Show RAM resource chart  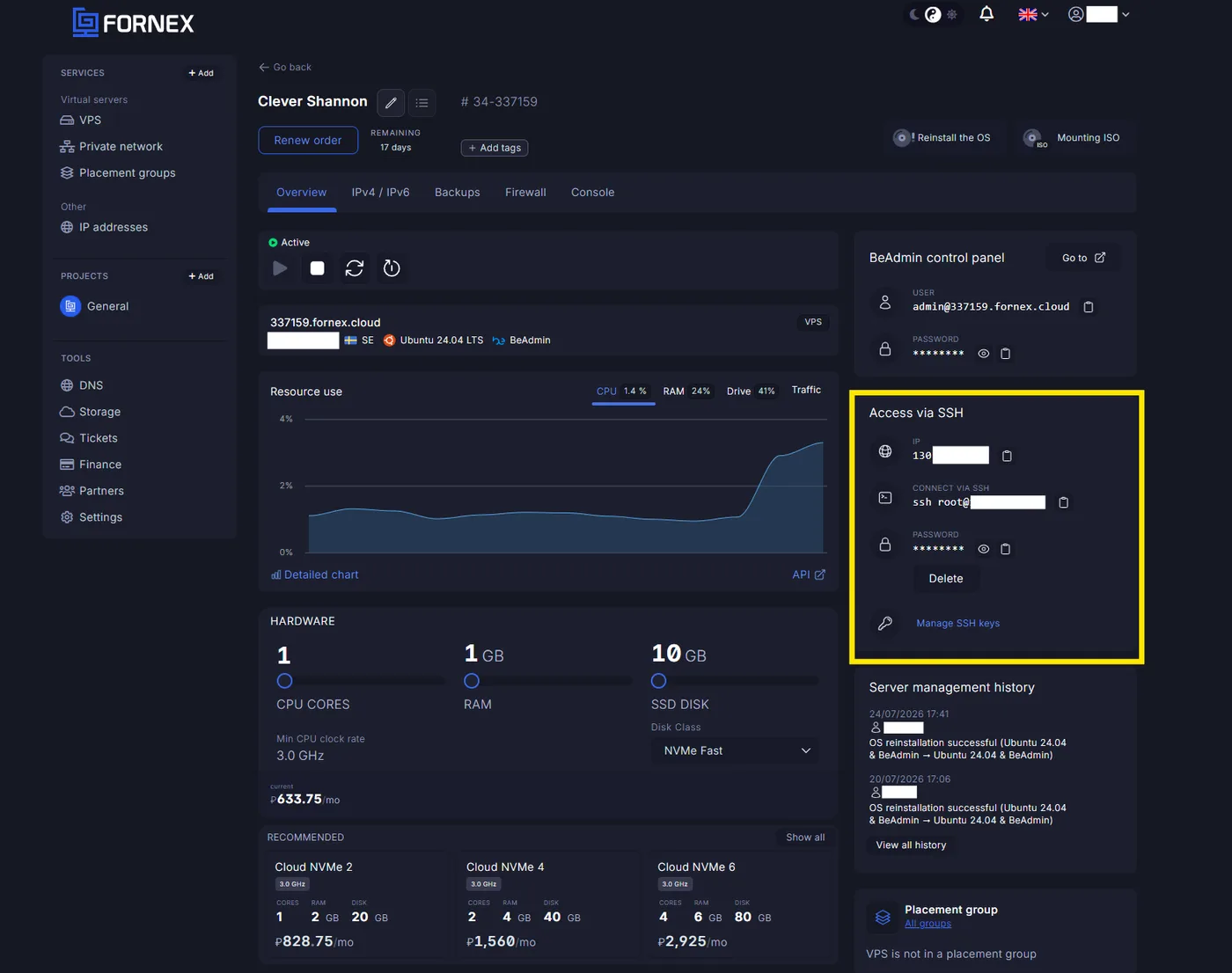click(x=687, y=391)
